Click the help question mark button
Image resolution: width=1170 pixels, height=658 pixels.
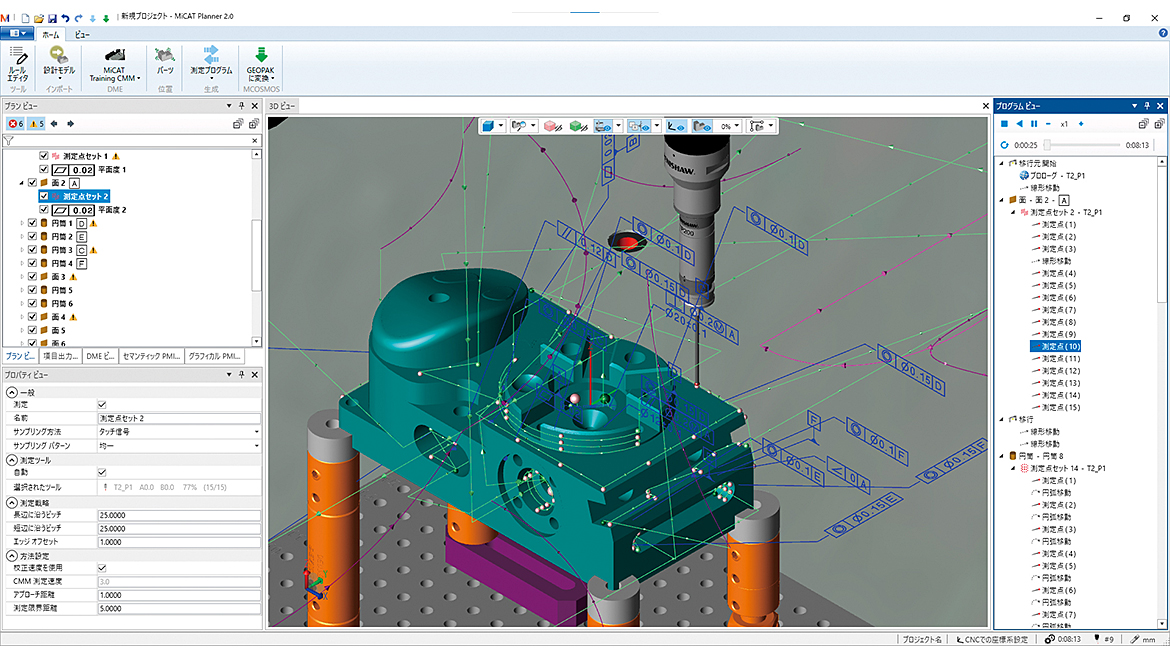pos(1163,33)
